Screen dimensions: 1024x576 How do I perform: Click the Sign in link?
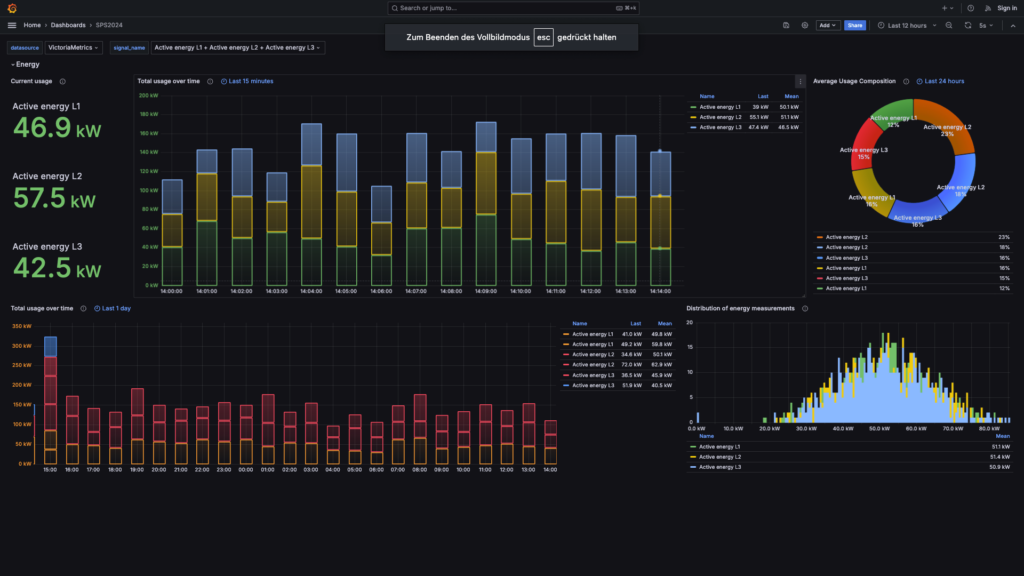click(x=1006, y=8)
